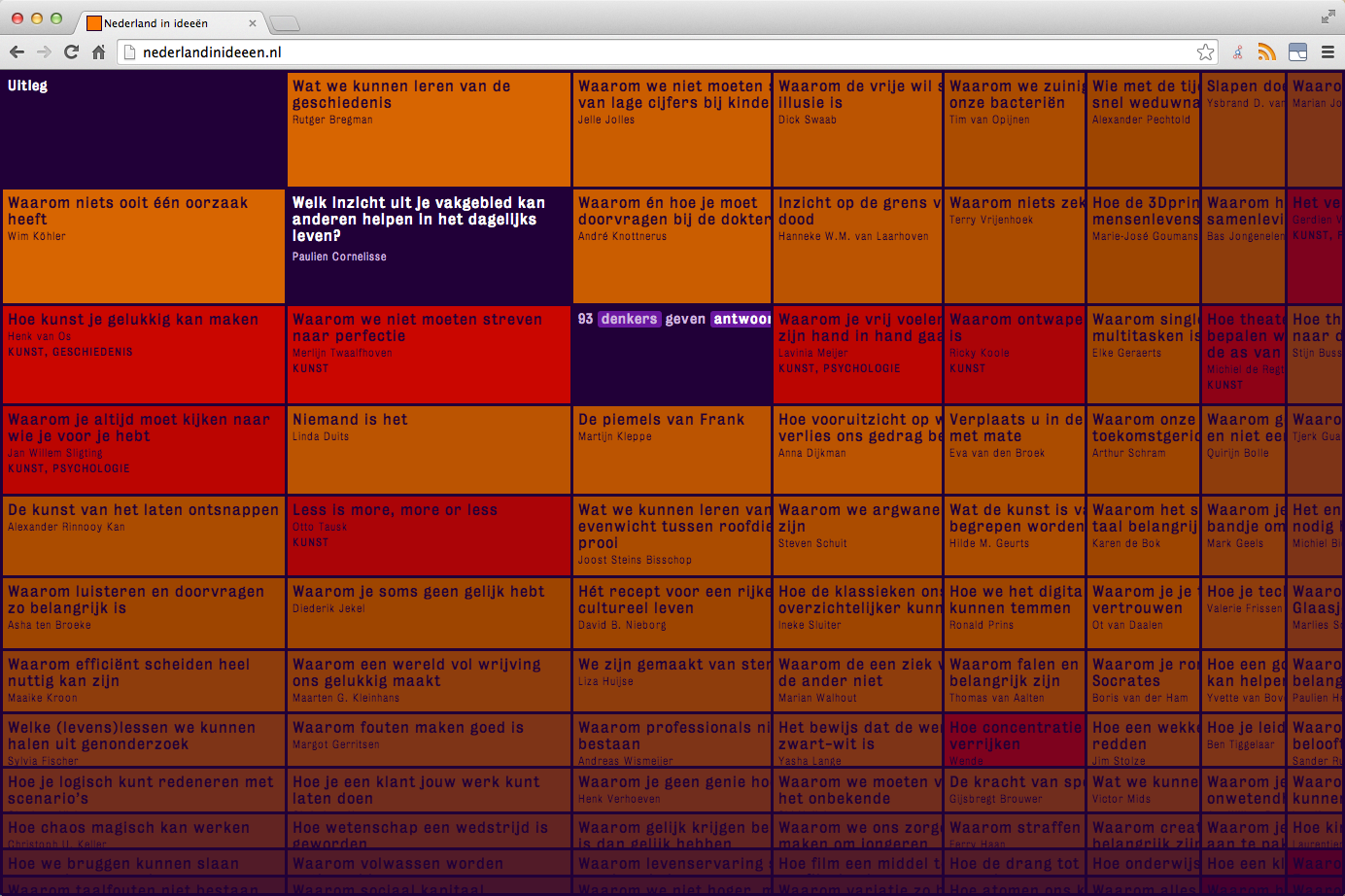This screenshot has width=1345, height=896.
Task: Click red tile 'Less is more, more or less'
Action: [x=428, y=534]
